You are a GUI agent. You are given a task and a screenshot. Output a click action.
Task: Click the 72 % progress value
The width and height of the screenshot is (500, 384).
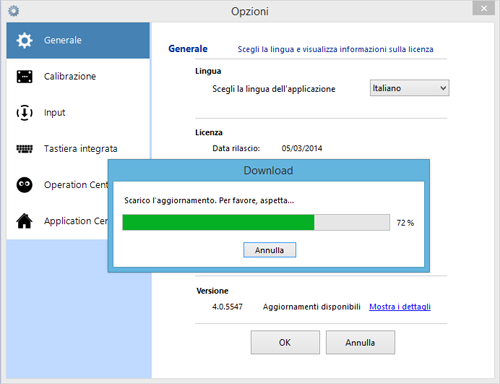(405, 223)
